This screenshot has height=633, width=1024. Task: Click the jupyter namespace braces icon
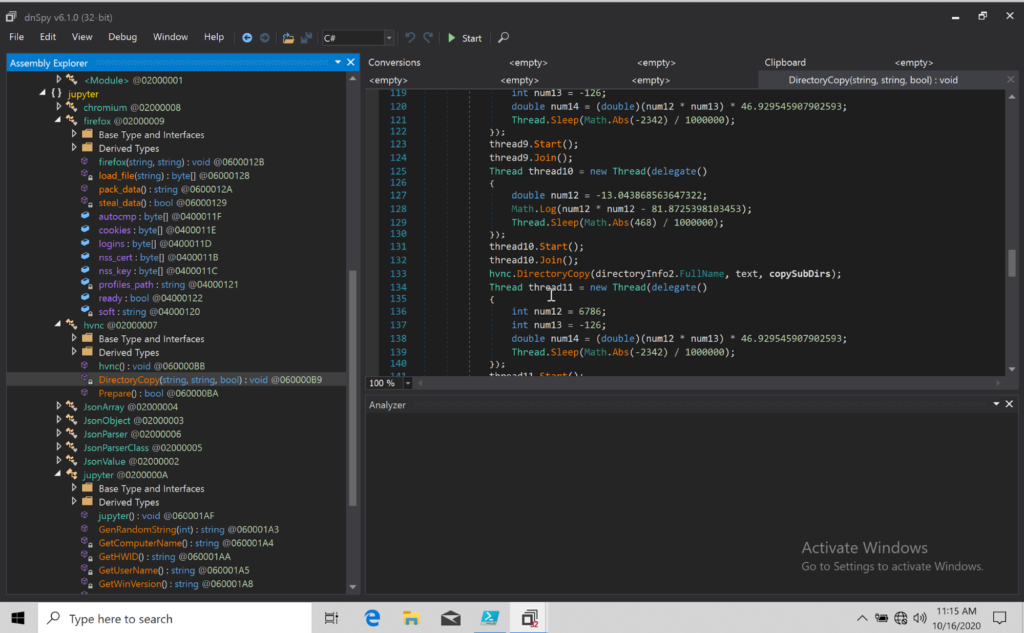57,93
